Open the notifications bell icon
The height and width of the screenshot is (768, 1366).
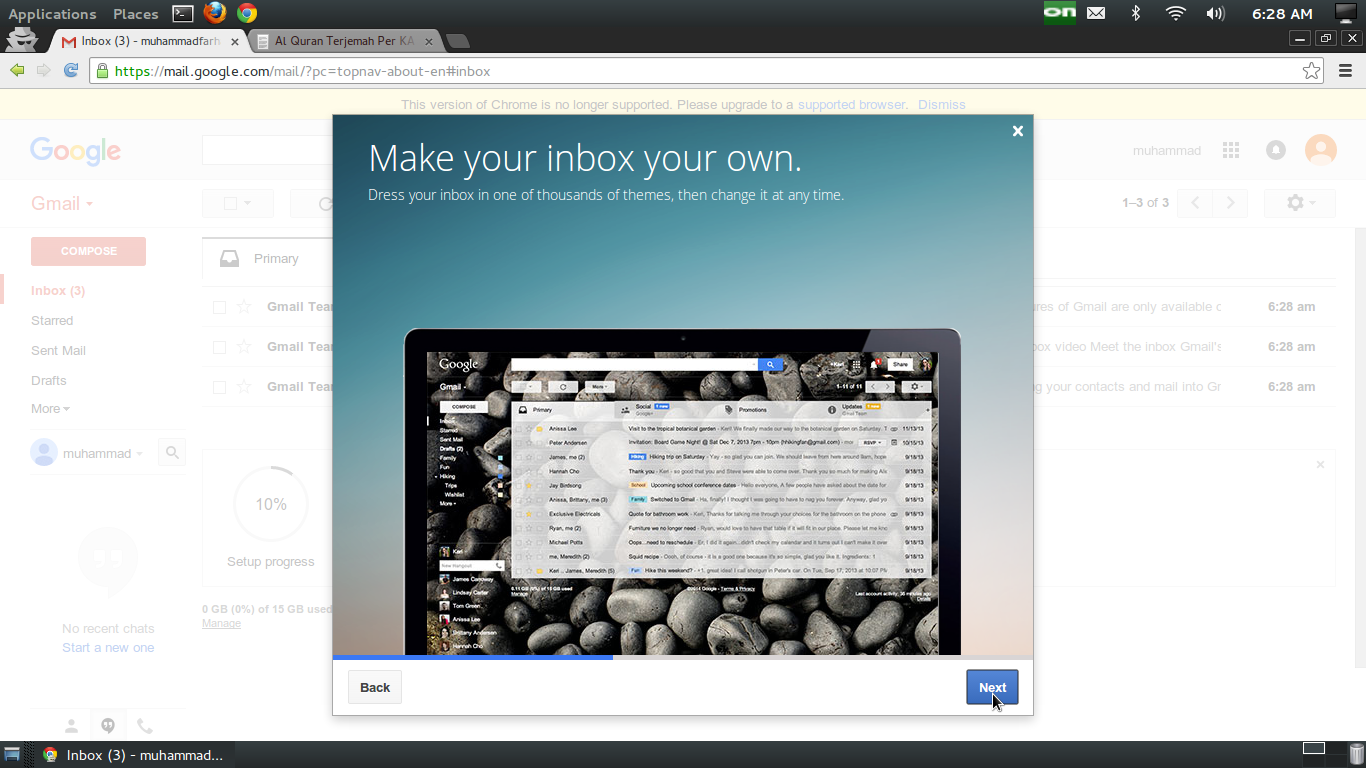(x=1276, y=150)
